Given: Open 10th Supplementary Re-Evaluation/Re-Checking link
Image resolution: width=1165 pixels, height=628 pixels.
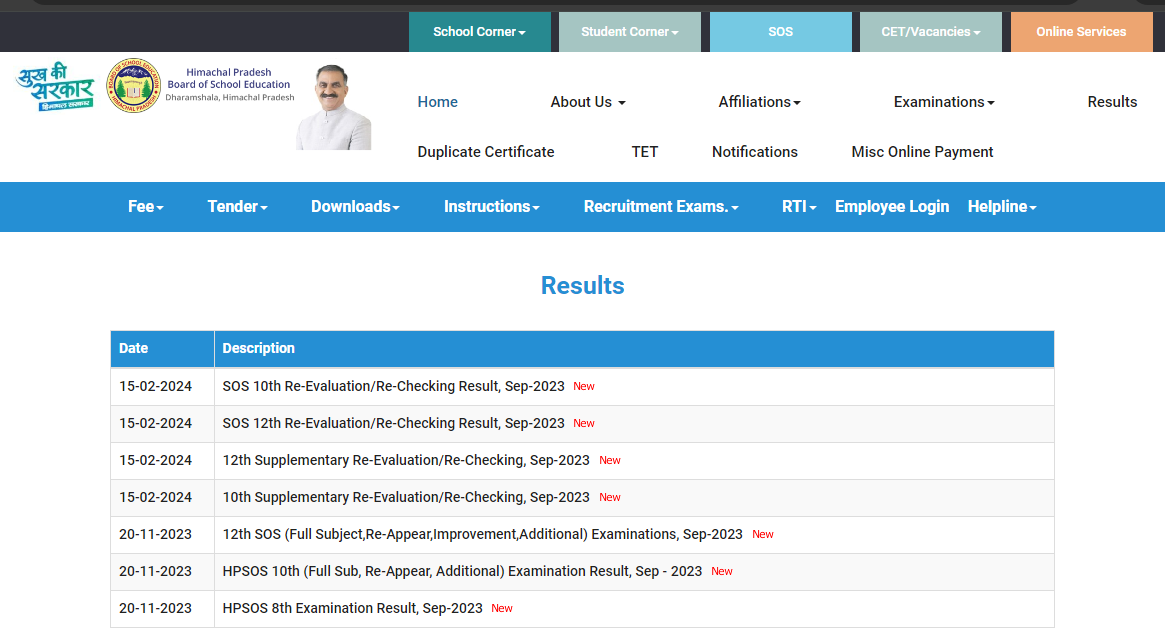Looking at the screenshot, I should (406, 497).
